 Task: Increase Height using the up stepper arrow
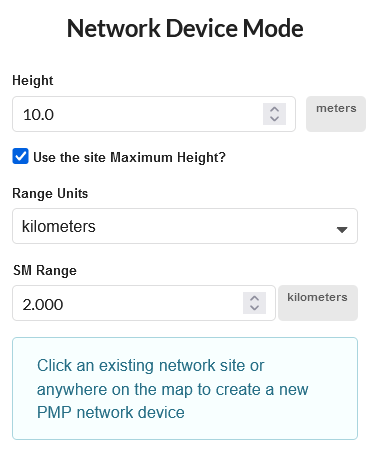(x=274, y=109)
